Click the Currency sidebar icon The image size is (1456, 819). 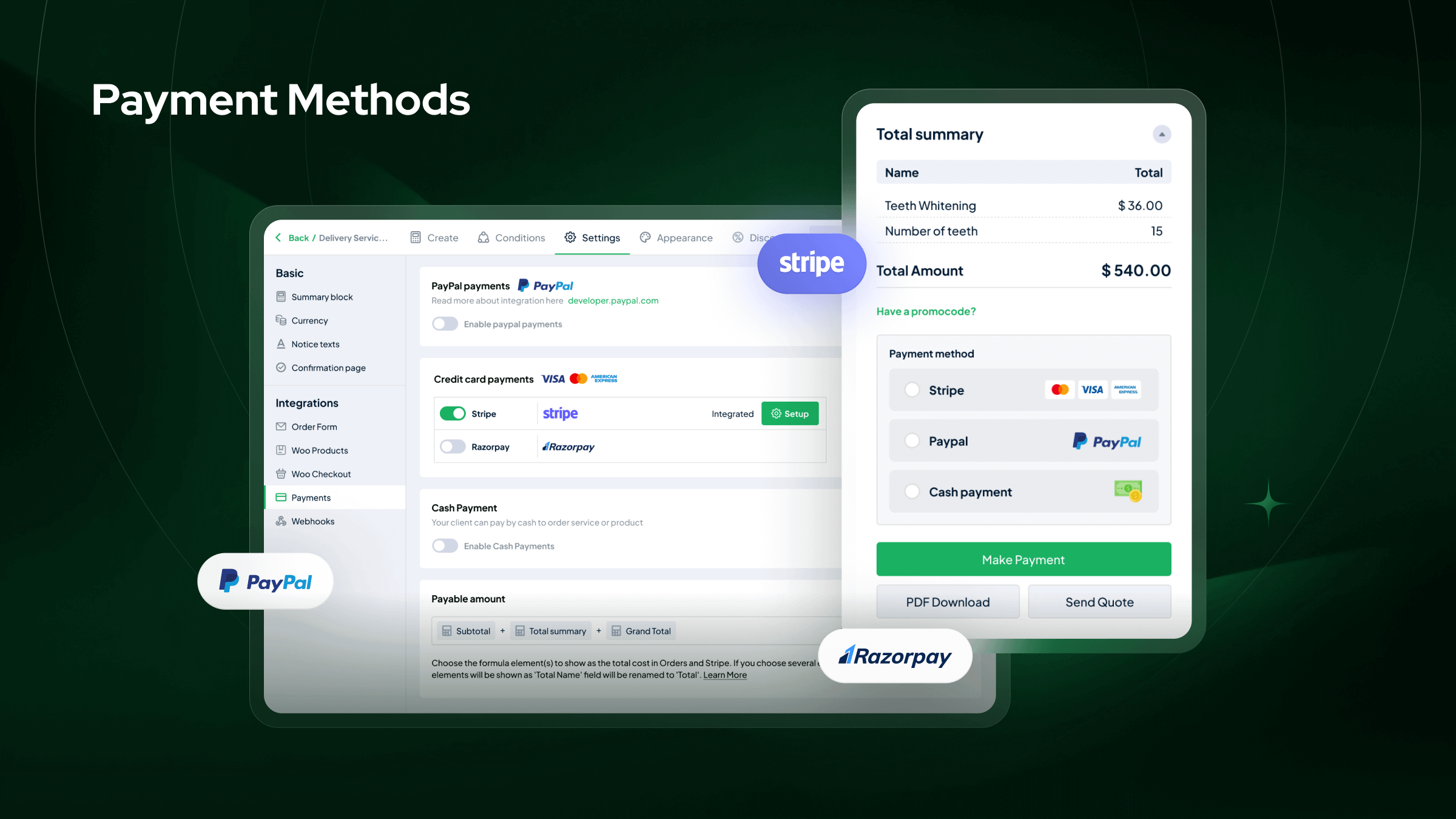[282, 320]
